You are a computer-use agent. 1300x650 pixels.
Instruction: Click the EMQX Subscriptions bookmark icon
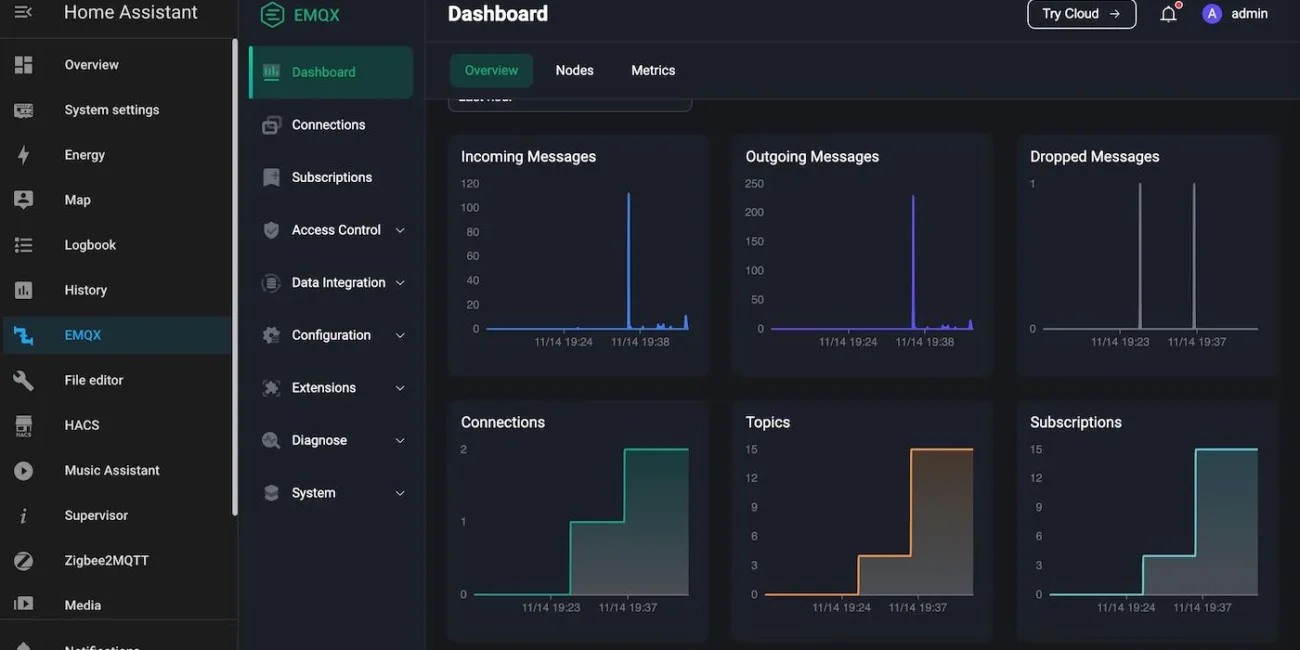(x=271, y=177)
